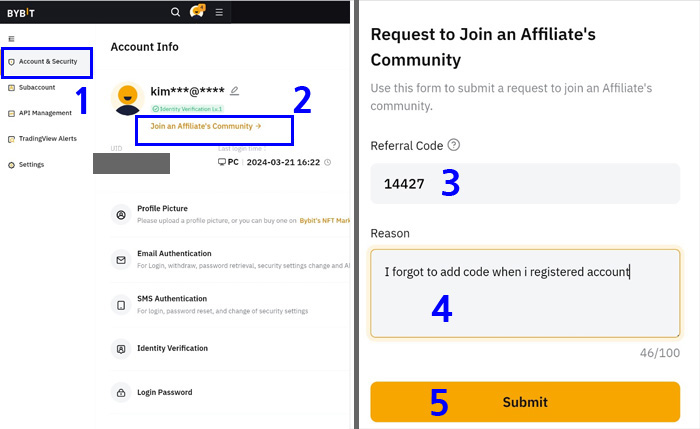Click inside the Reason text area
This screenshot has width=700, height=429.
pos(525,293)
